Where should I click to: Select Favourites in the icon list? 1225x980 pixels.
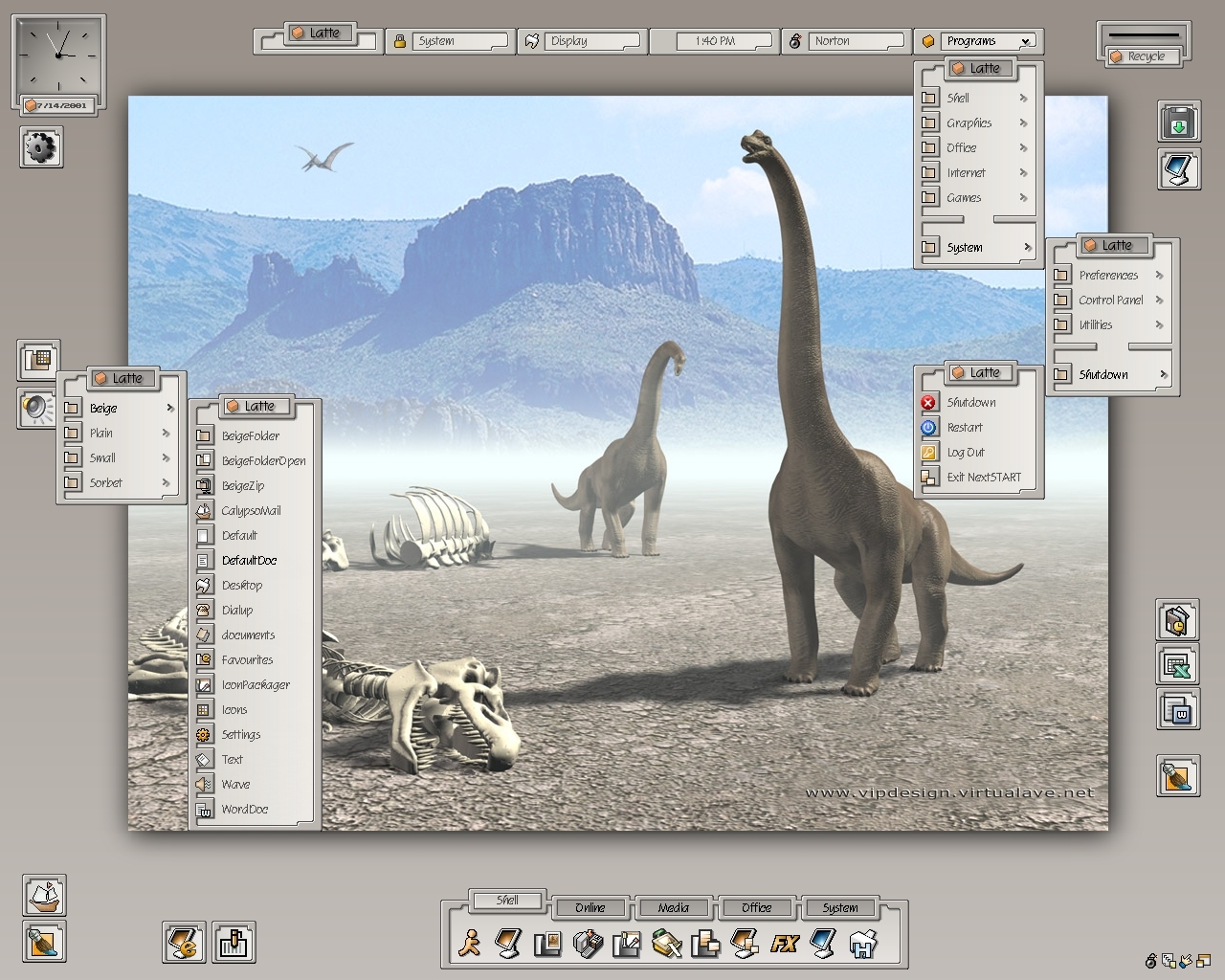[254, 659]
